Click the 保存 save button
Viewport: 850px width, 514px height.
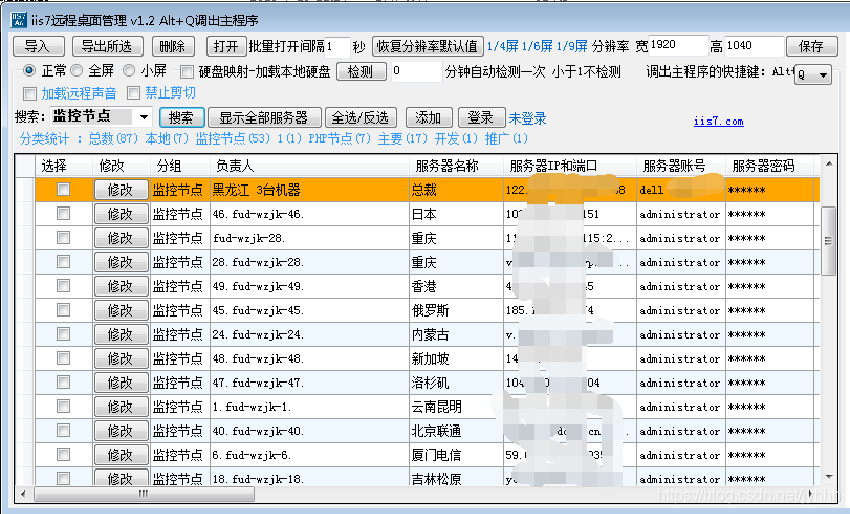pyautogui.click(x=811, y=47)
